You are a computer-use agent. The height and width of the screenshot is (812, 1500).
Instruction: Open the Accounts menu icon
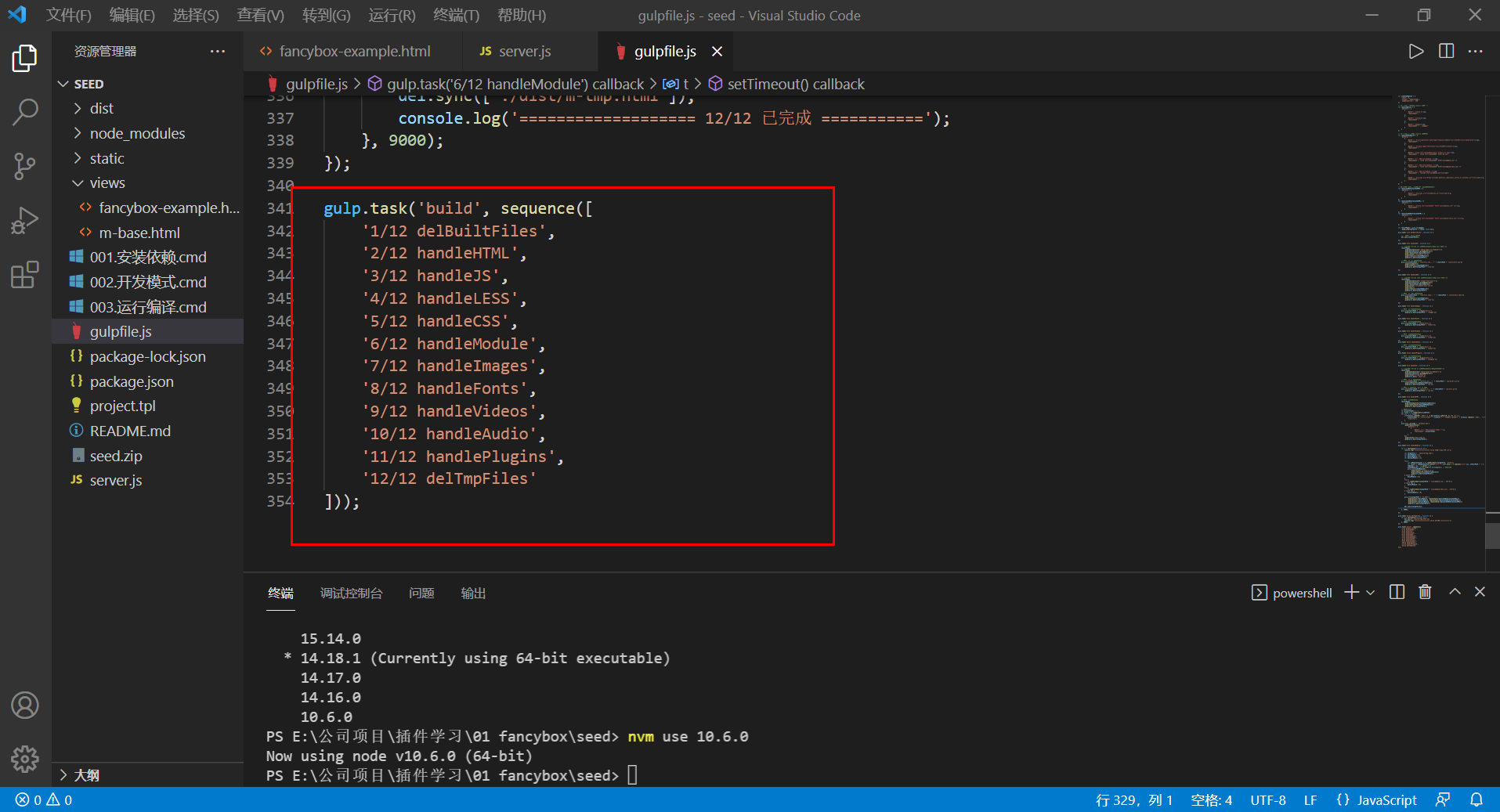click(x=25, y=706)
